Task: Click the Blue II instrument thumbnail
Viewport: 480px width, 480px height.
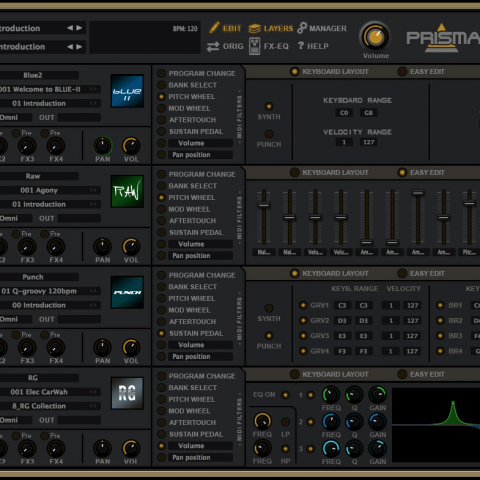Action: [x=127, y=91]
